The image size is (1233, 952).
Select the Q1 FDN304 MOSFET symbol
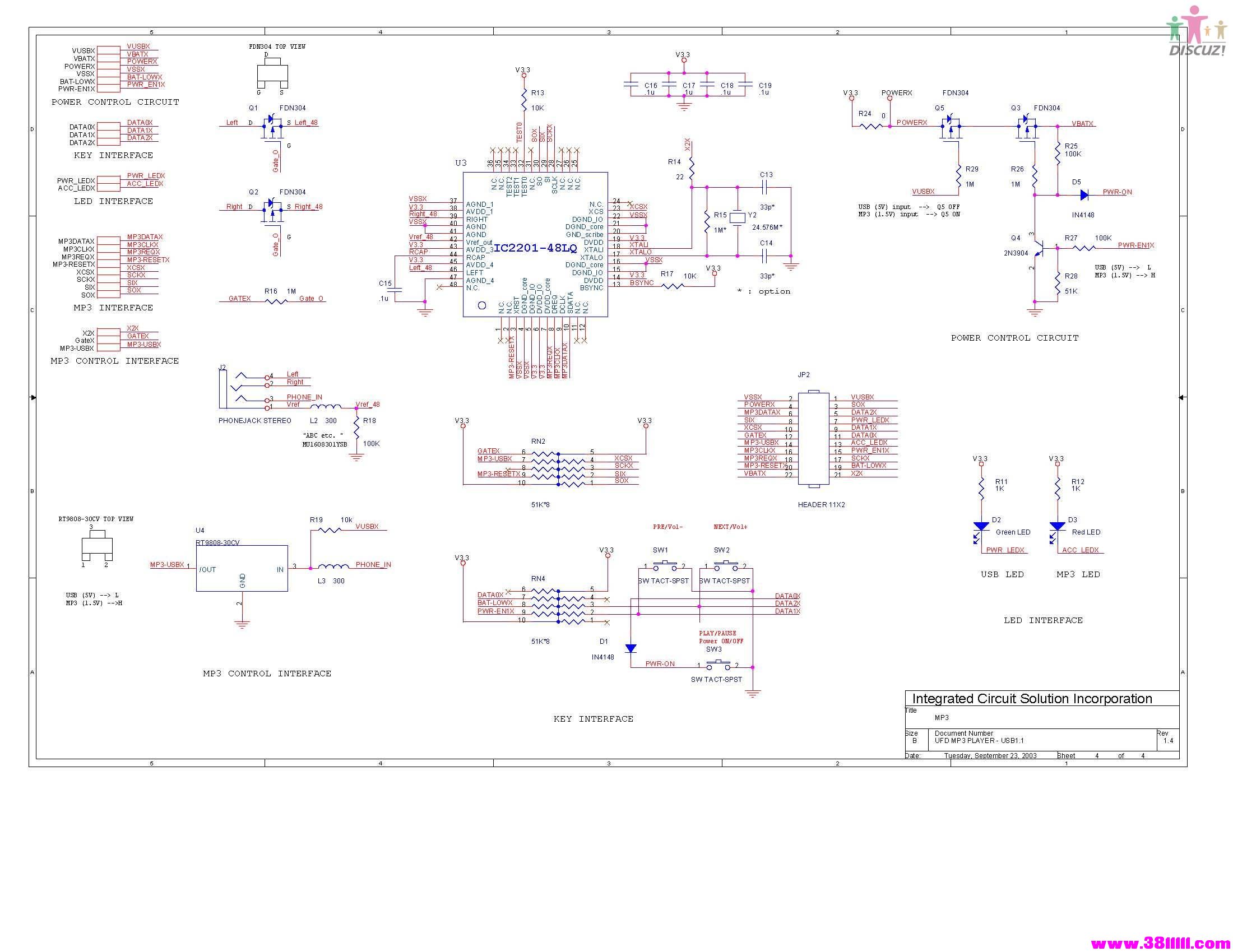[x=273, y=129]
